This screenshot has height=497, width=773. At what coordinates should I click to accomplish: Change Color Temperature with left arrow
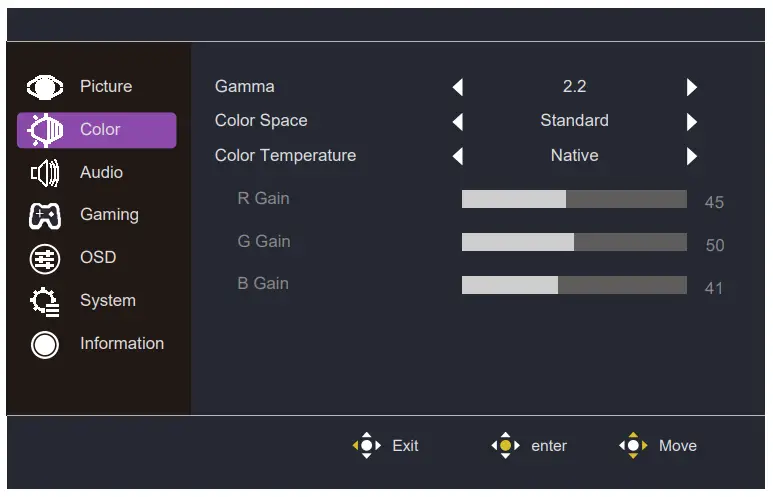pos(458,156)
